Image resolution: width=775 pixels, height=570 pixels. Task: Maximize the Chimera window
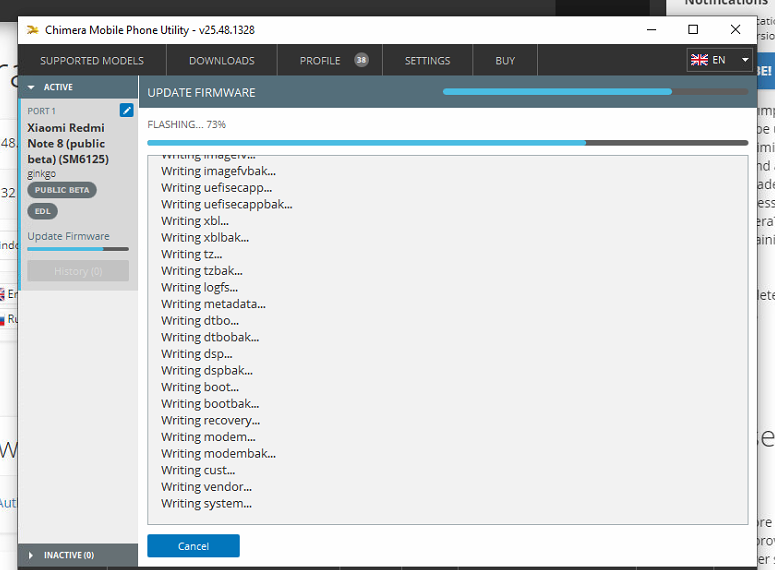pyautogui.click(x=693, y=30)
